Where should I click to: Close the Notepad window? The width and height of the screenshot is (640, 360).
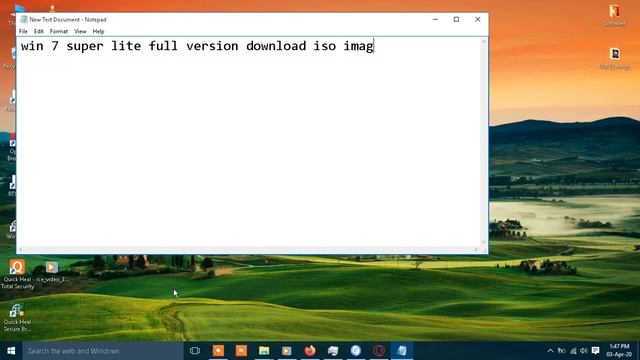point(478,19)
